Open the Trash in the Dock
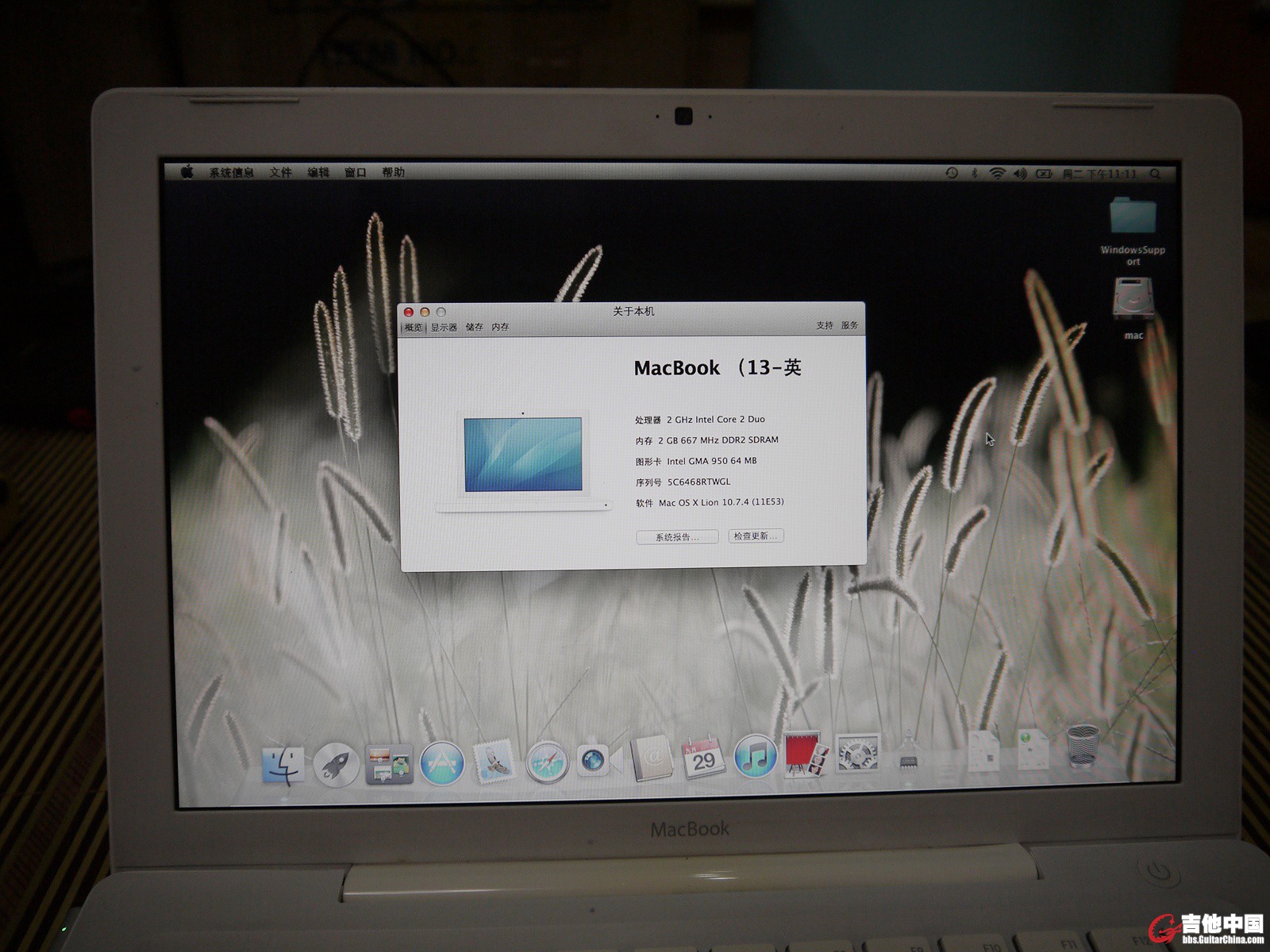Image resolution: width=1270 pixels, height=952 pixels. coord(1082,747)
